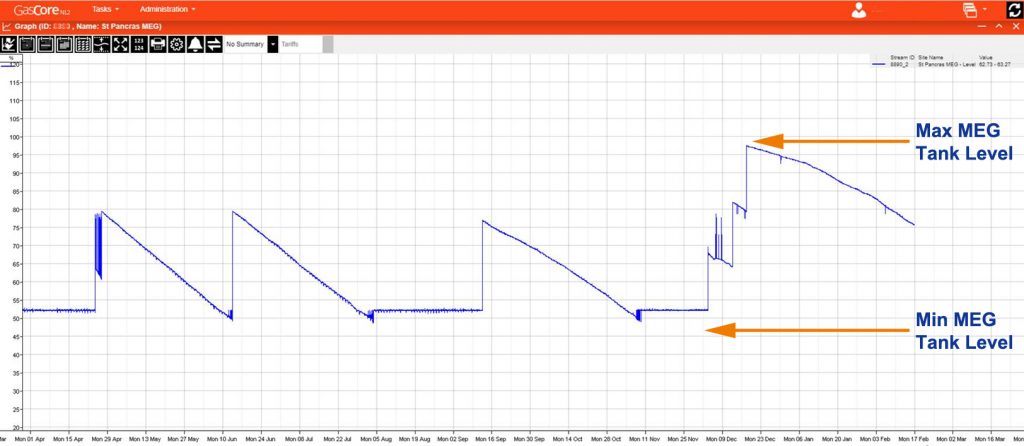Collapse the graph panel with caret
Image resolution: width=1024 pixels, height=446 pixels.
pos(999,26)
